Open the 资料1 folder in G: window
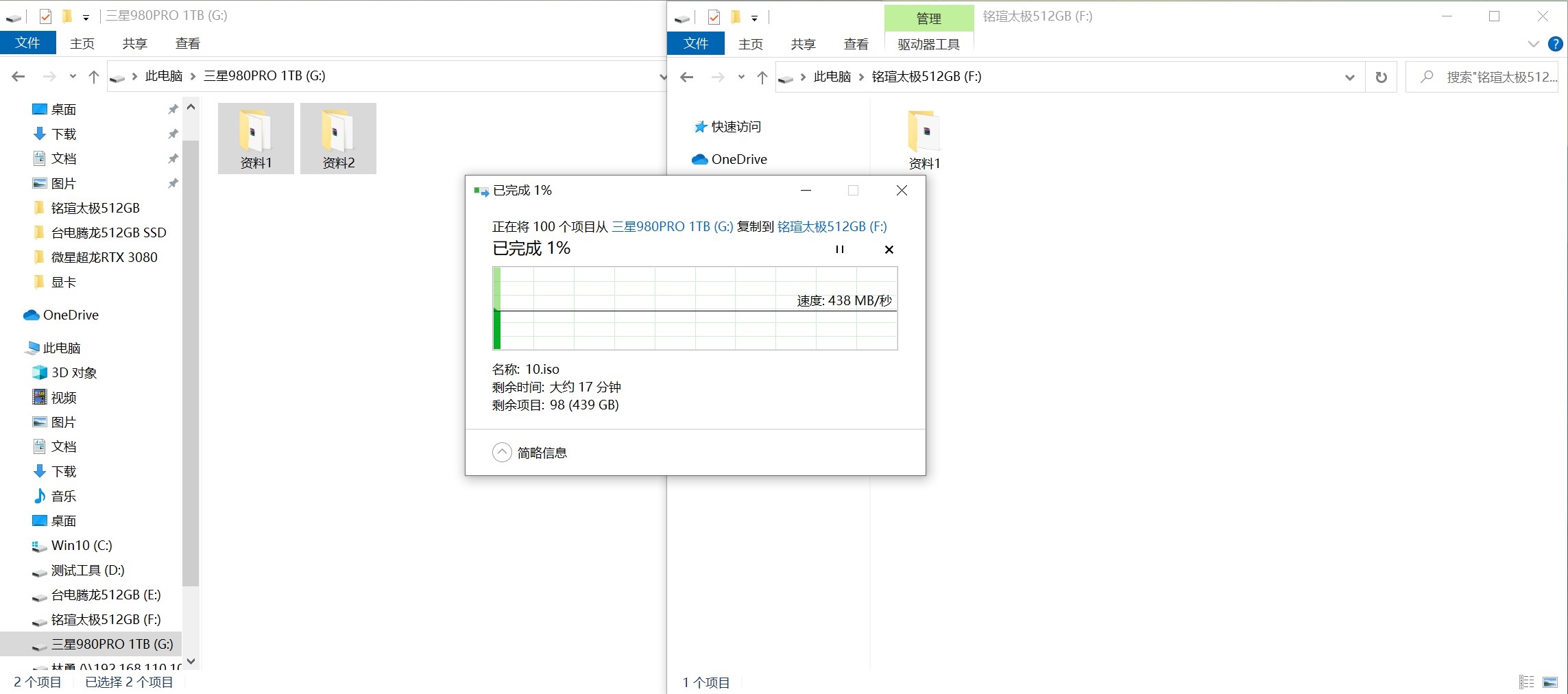This screenshot has width=1568, height=694. (x=256, y=139)
